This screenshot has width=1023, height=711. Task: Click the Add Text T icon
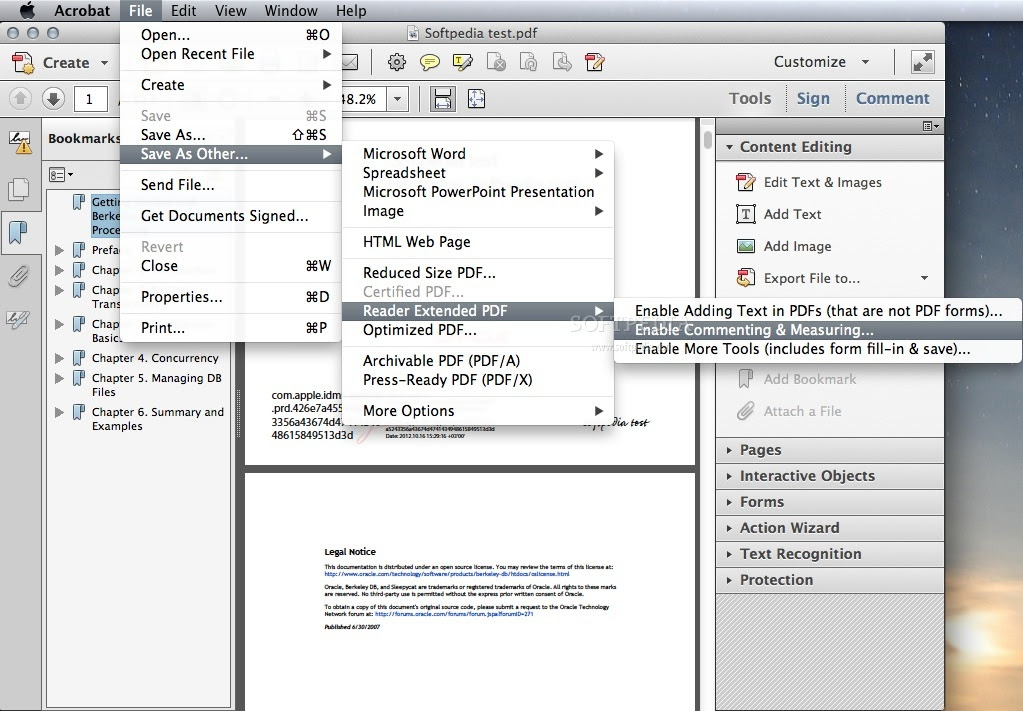745,214
